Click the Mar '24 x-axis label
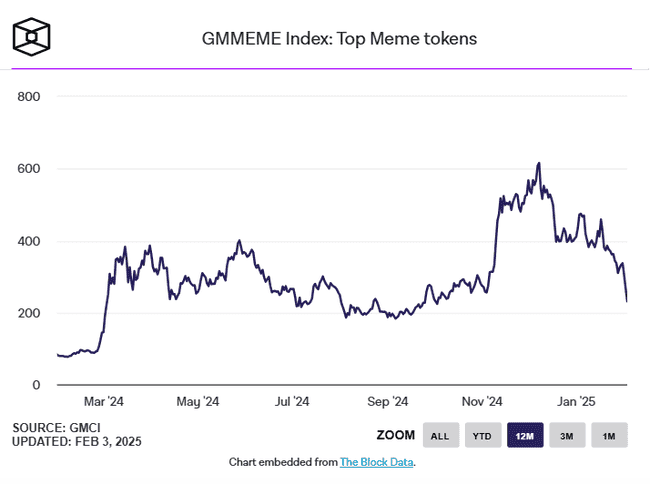This screenshot has width=650, height=484. 104,402
